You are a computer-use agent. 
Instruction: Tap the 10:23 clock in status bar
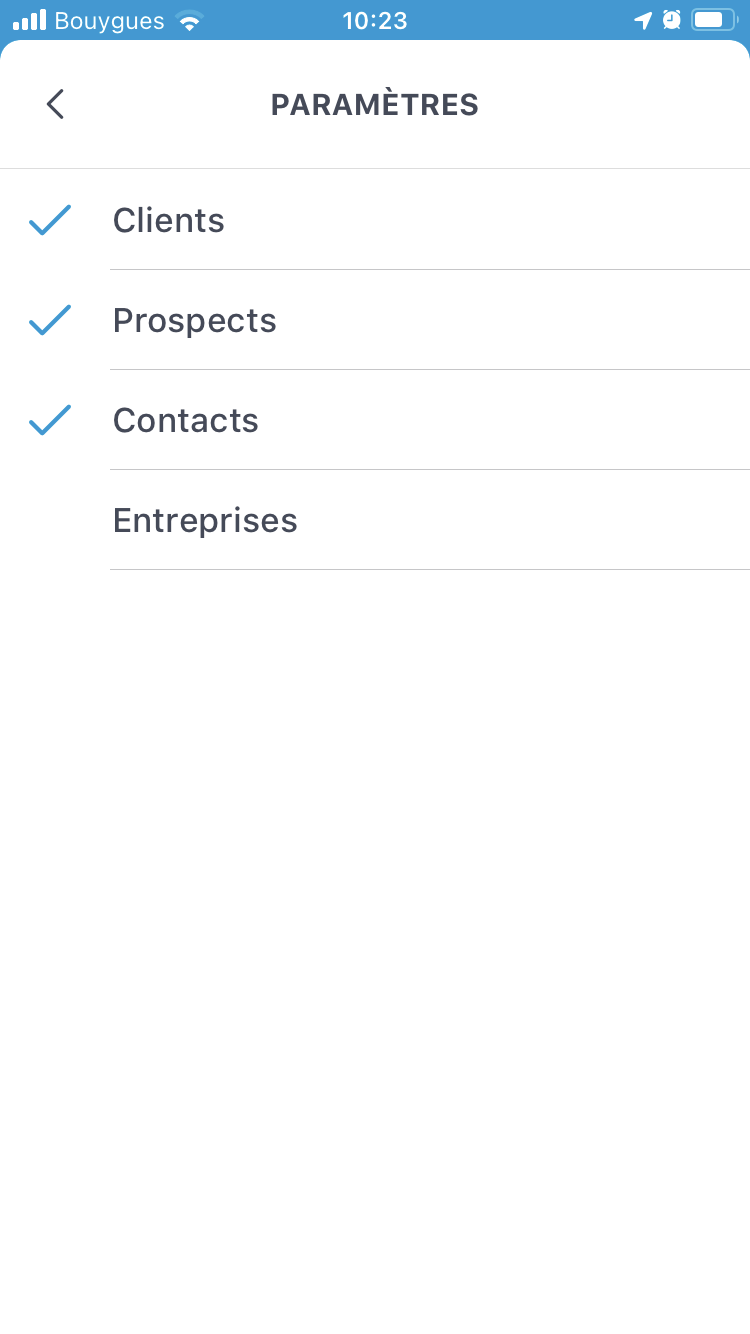click(x=375, y=20)
